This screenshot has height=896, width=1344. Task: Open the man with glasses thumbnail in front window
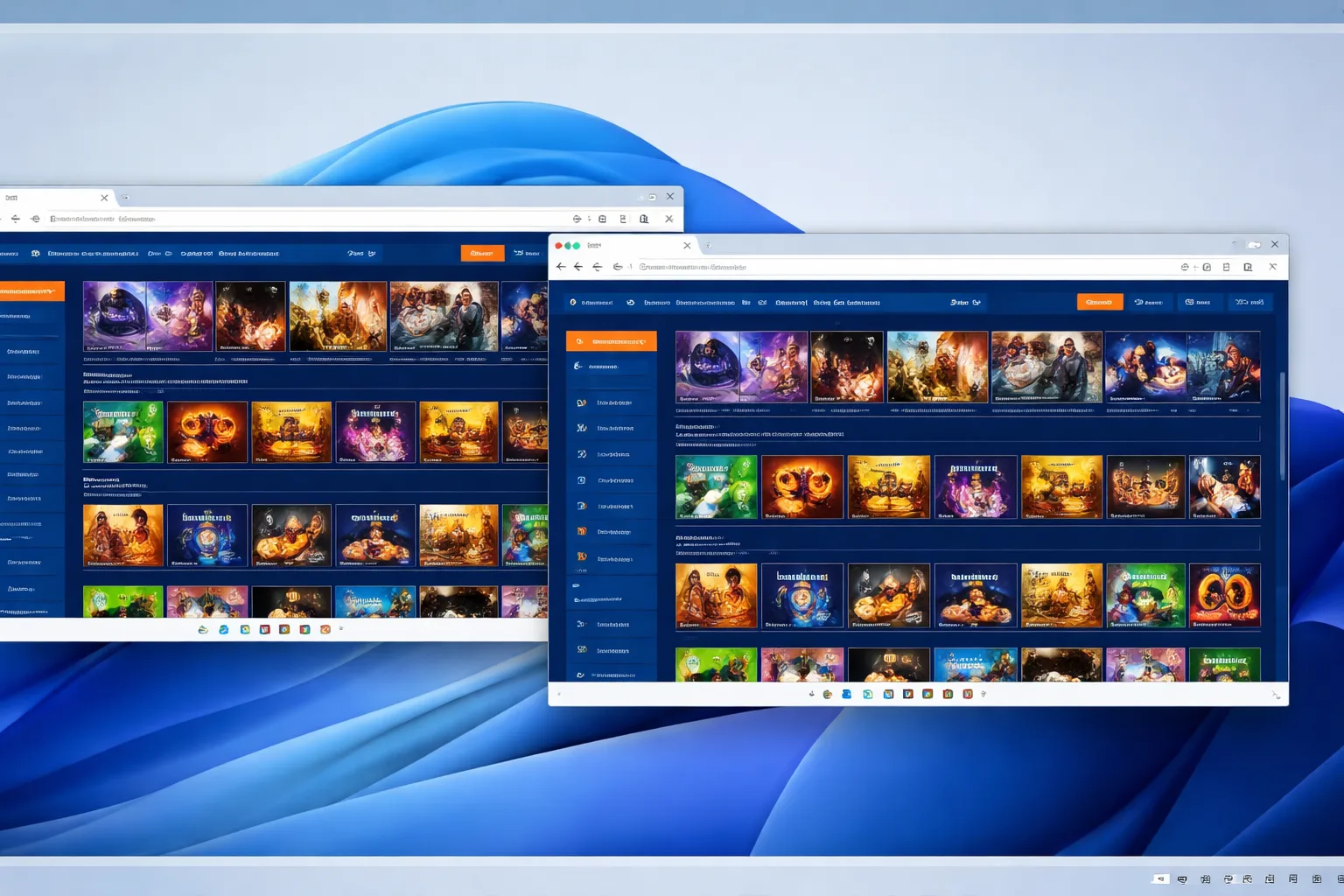point(1046,367)
